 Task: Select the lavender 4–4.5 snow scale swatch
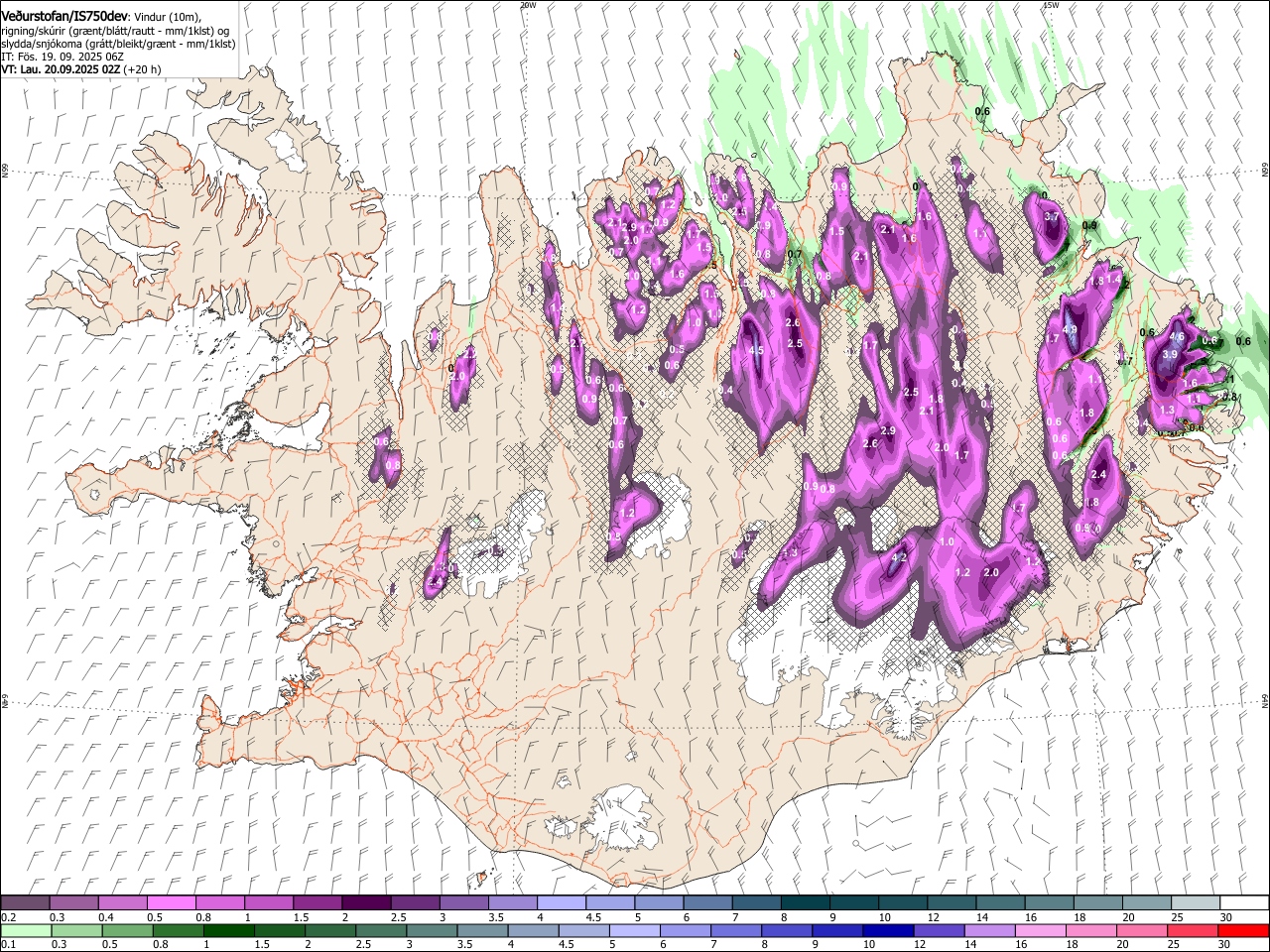click(561, 903)
